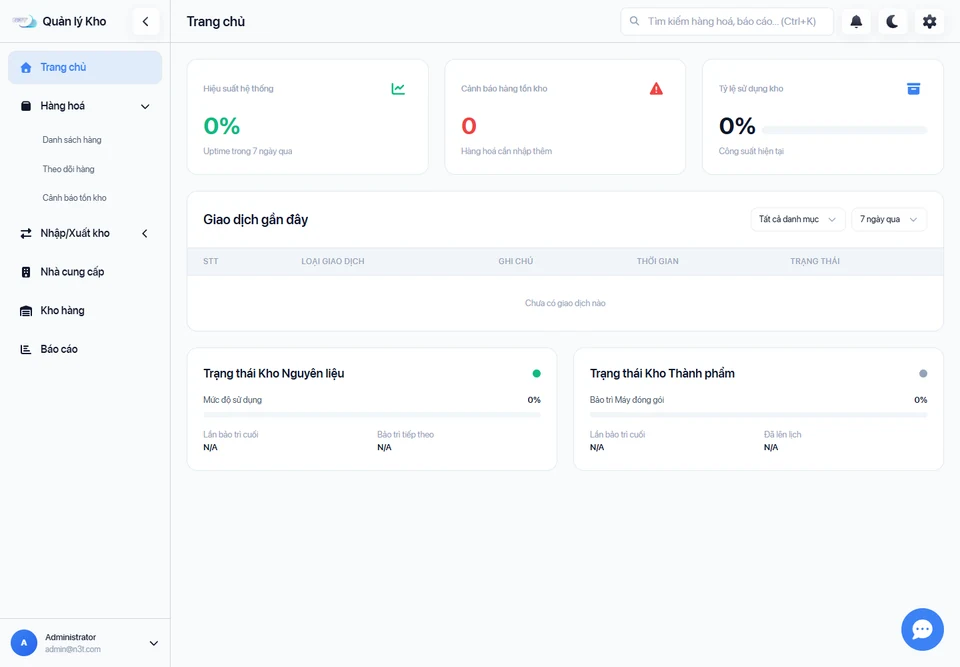Click the Báo cáo chart icon
This screenshot has height=667, width=960.
coord(26,349)
